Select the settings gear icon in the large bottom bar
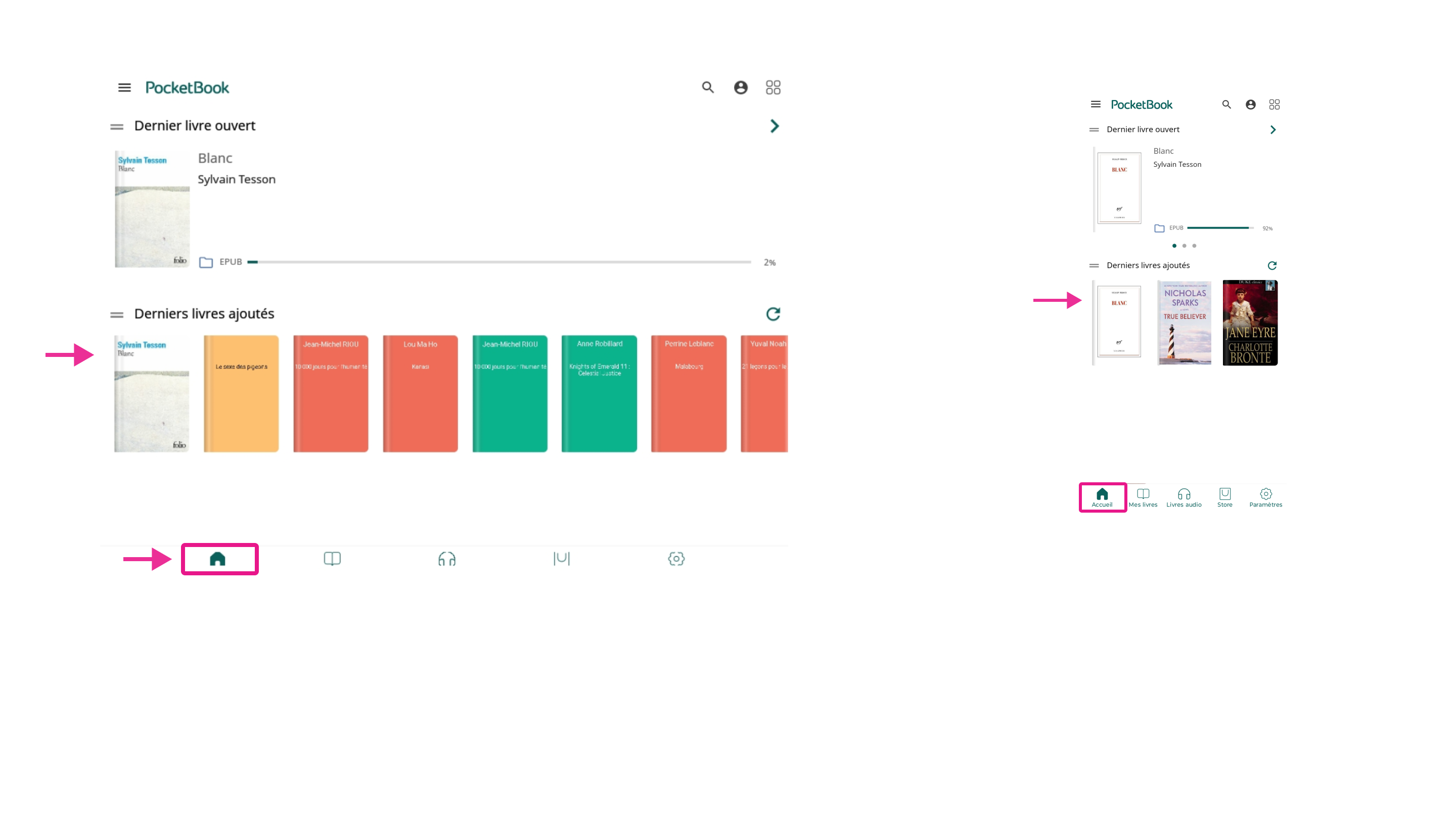 [x=676, y=559]
